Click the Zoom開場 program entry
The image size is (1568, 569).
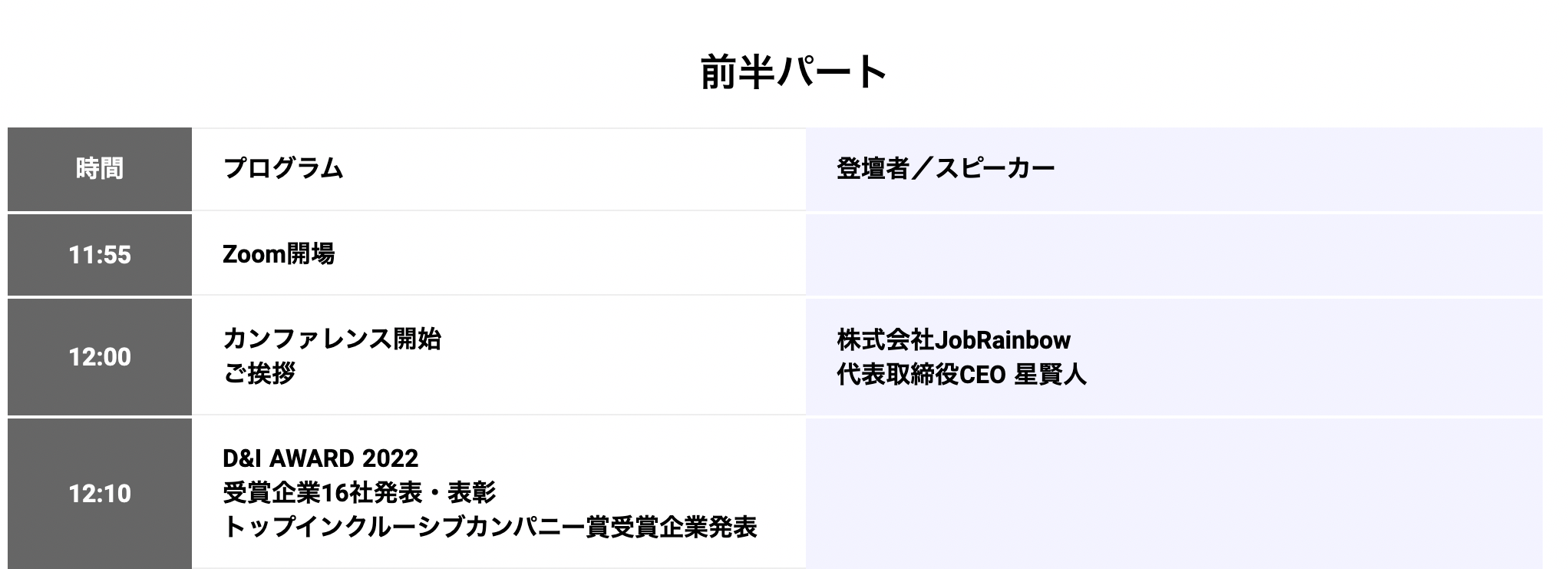[279, 254]
